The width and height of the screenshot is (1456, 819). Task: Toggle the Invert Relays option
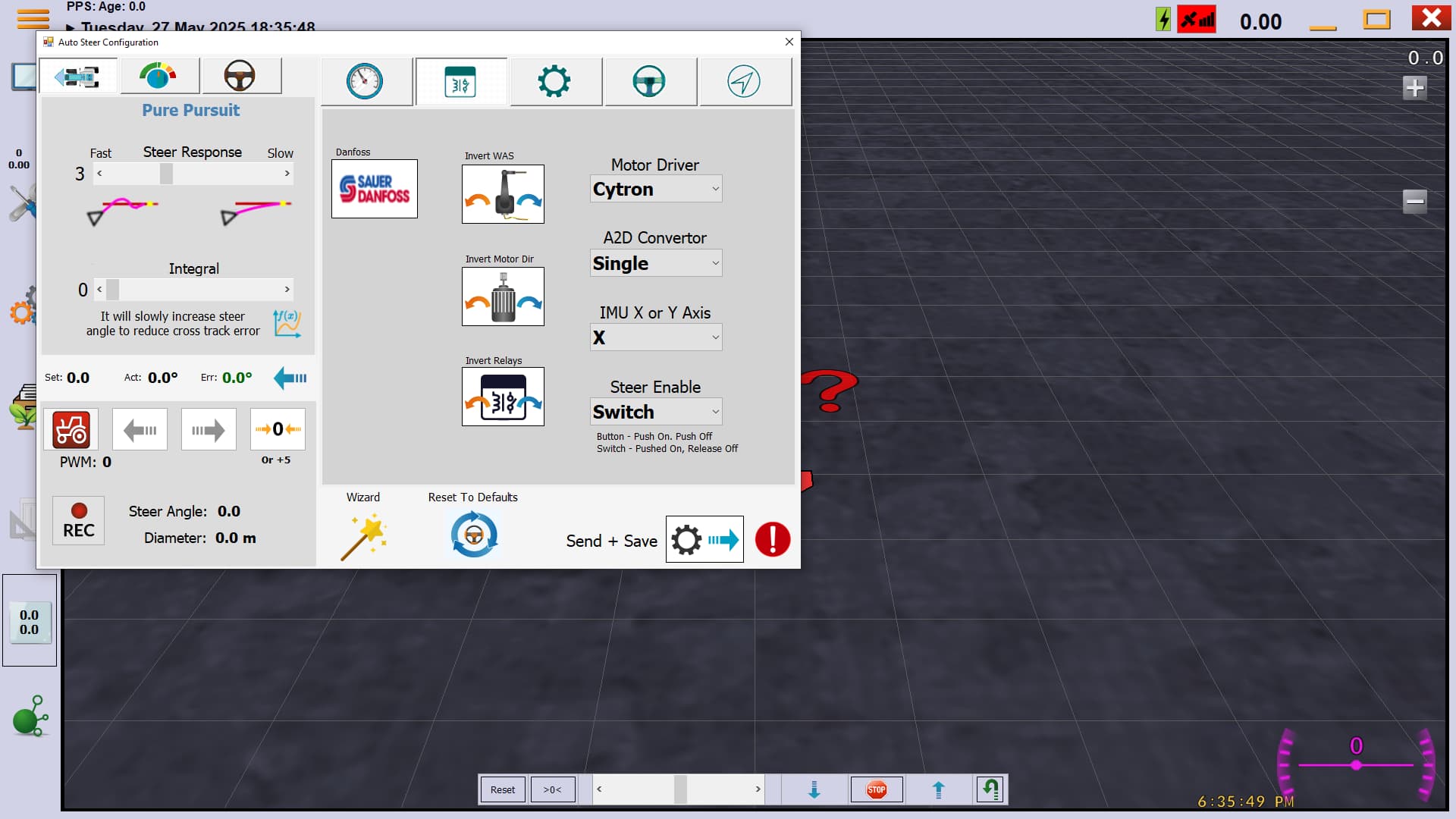[x=503, y=397]
